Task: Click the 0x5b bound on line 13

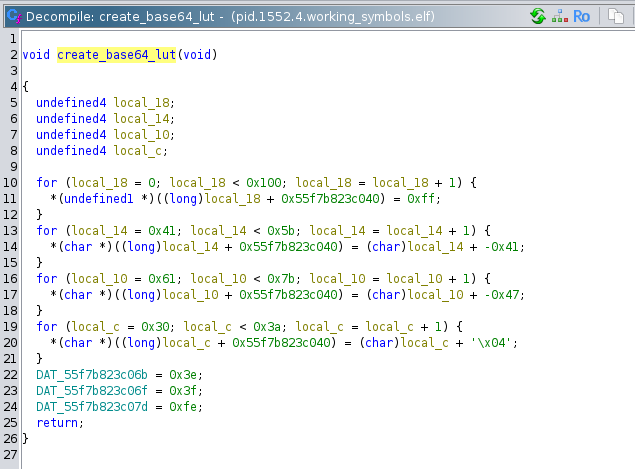Action: click(x=281, y=231)
